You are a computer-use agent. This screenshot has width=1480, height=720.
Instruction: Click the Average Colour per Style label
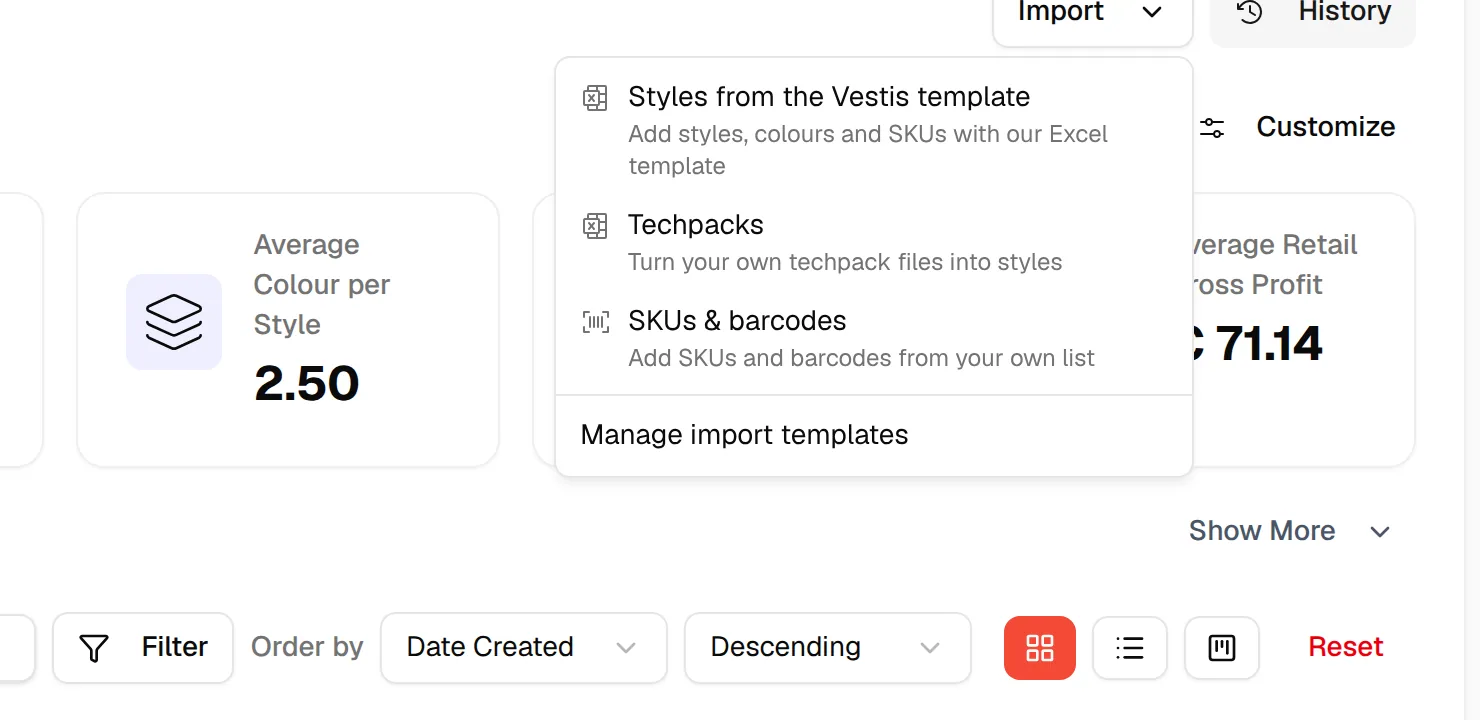tap(322, 285)
